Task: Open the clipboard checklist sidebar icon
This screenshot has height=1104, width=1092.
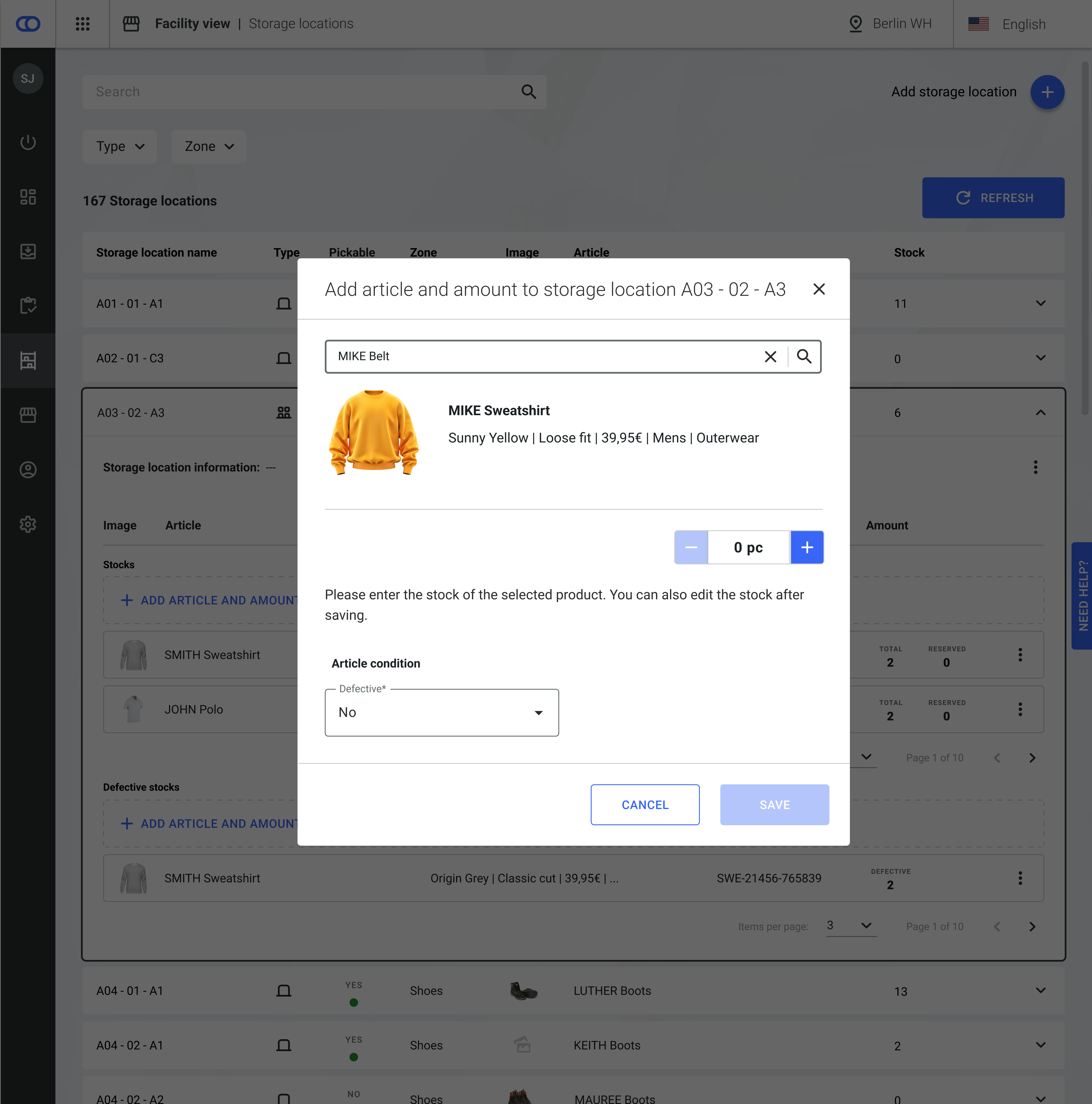Action: coord(28,306)
